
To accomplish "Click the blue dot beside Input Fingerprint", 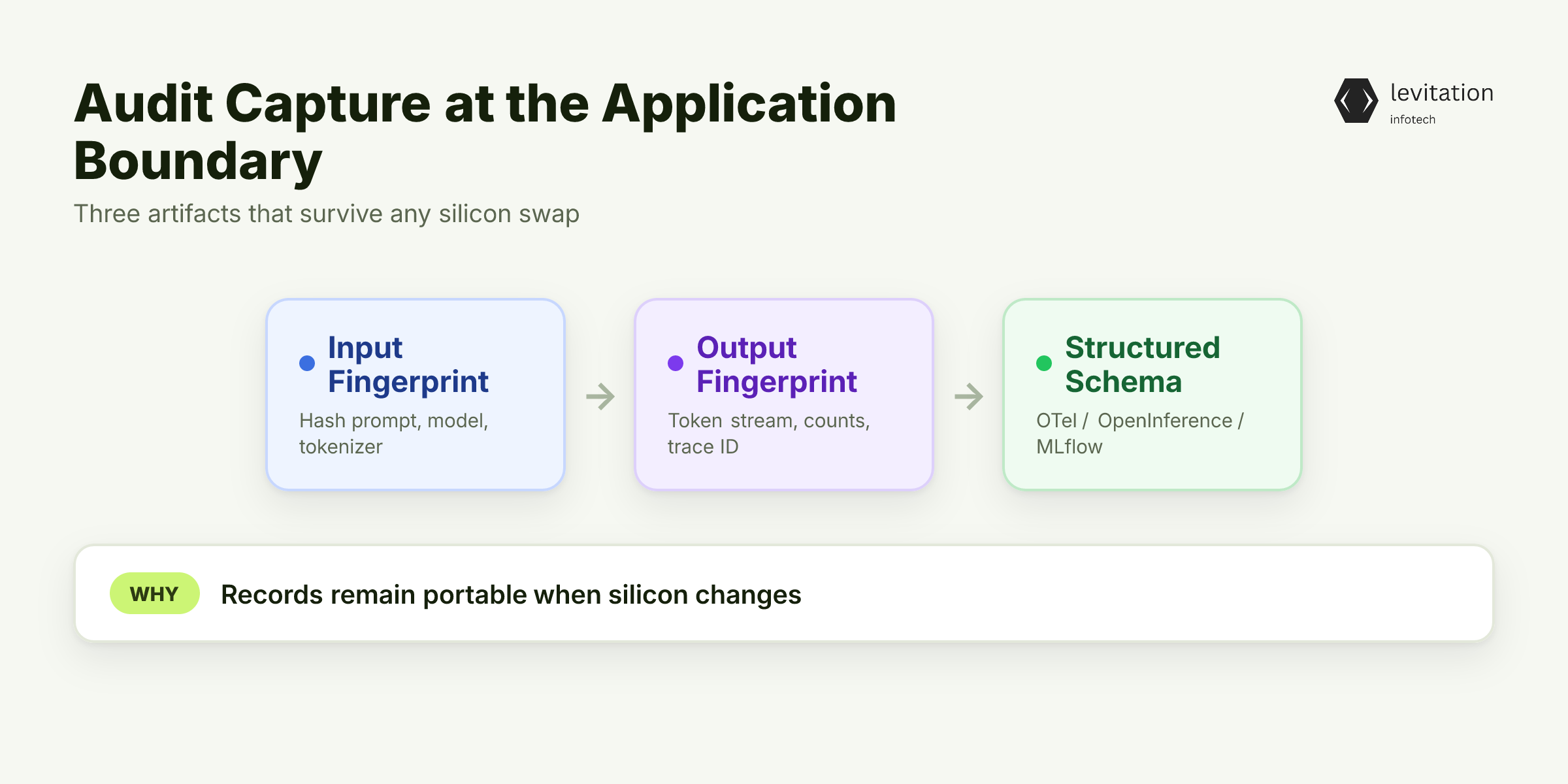I will tap(307, 363).
